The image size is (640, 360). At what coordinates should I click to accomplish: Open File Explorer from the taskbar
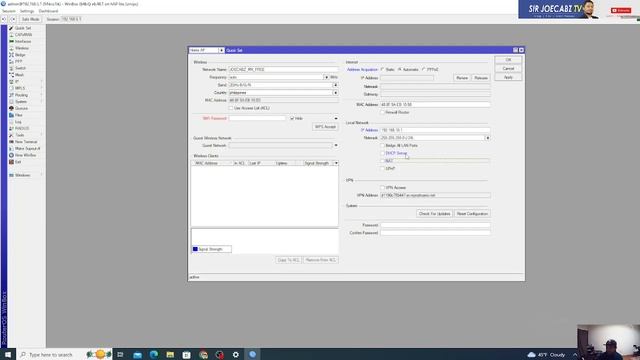point(170,354)
